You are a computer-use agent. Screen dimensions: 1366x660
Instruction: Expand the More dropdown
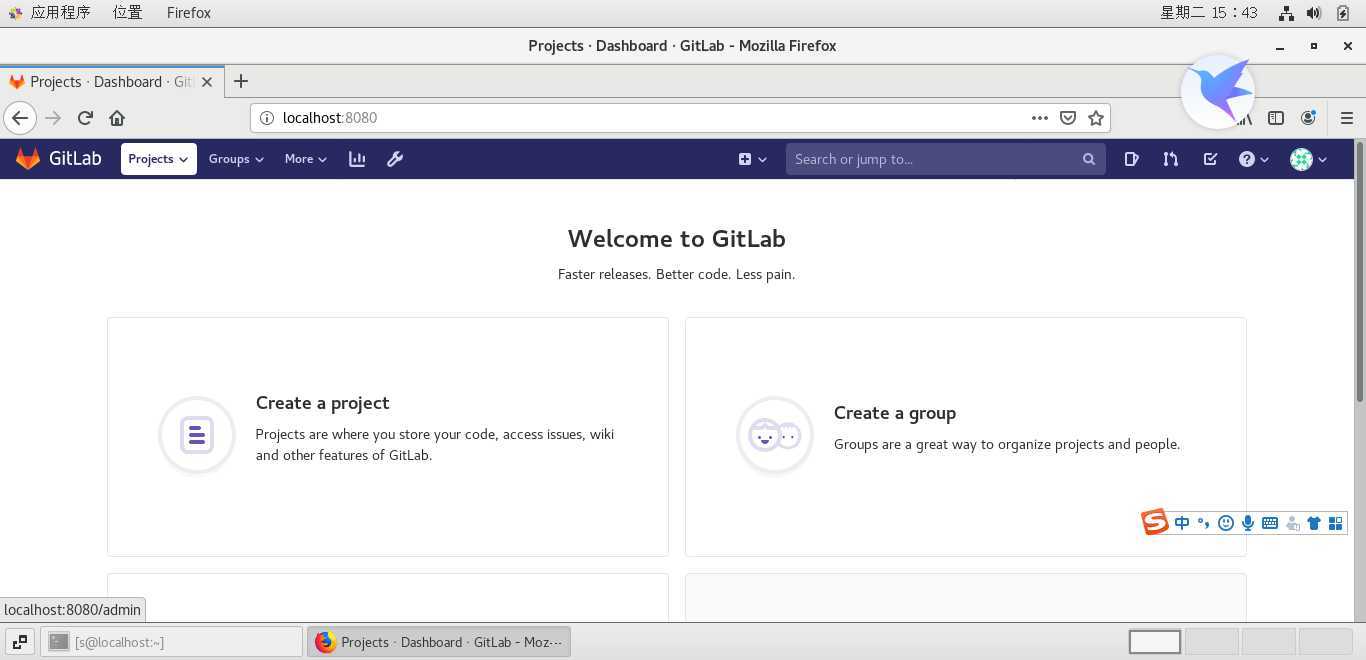click(x=306, y=159)
